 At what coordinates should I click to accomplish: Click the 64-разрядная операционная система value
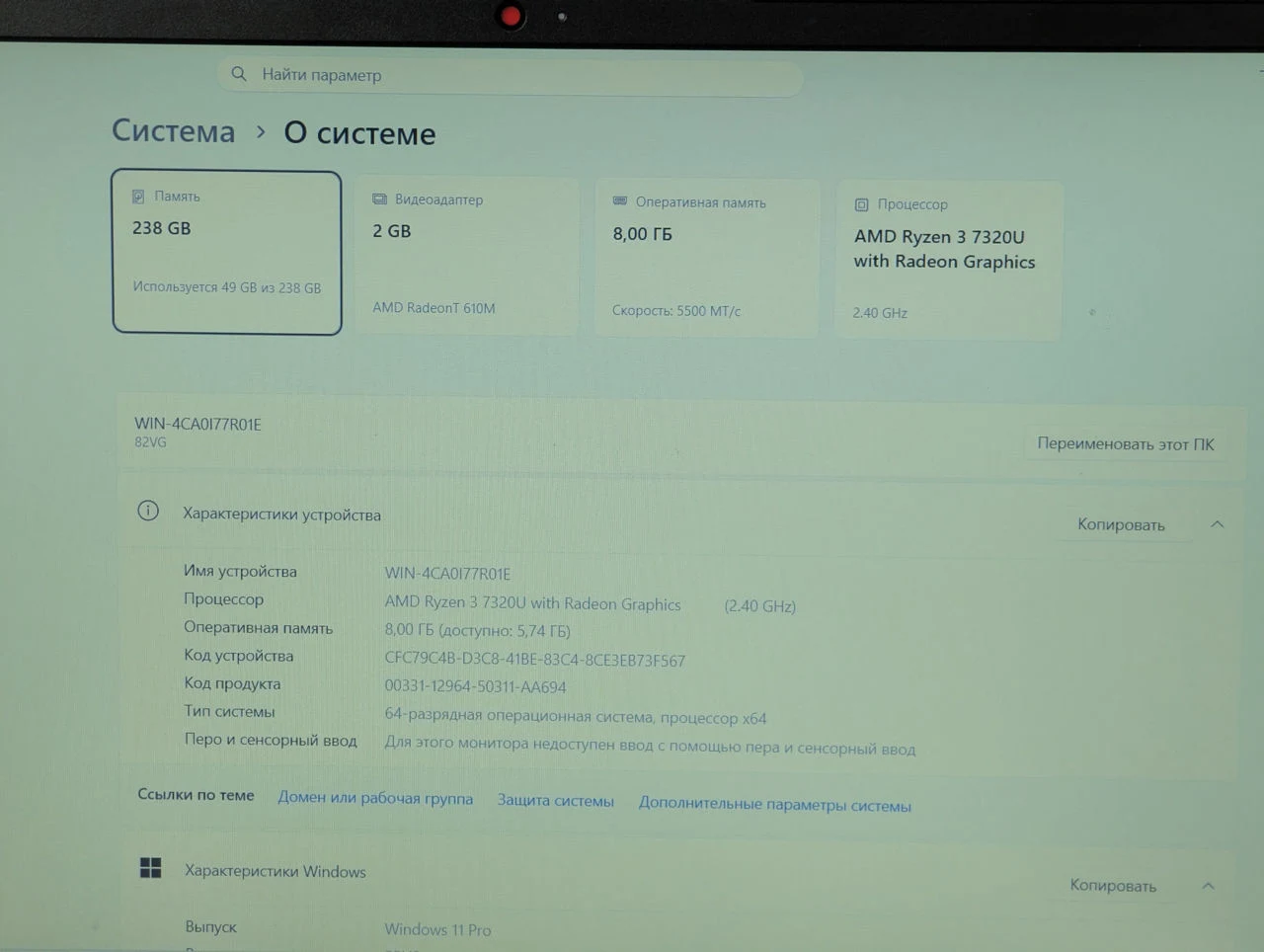(576, 717)
